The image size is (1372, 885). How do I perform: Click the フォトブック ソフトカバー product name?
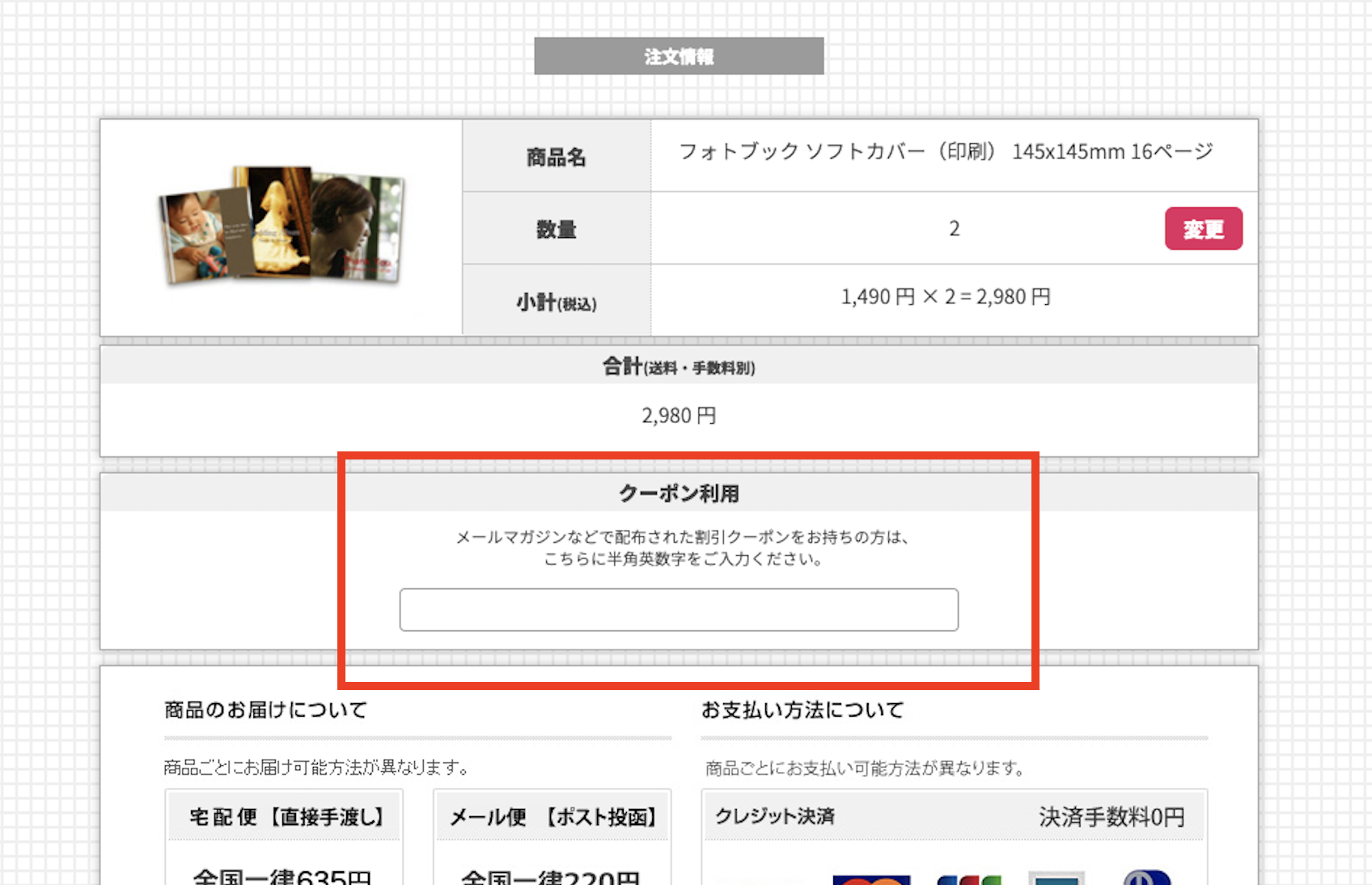click(946, 152)
